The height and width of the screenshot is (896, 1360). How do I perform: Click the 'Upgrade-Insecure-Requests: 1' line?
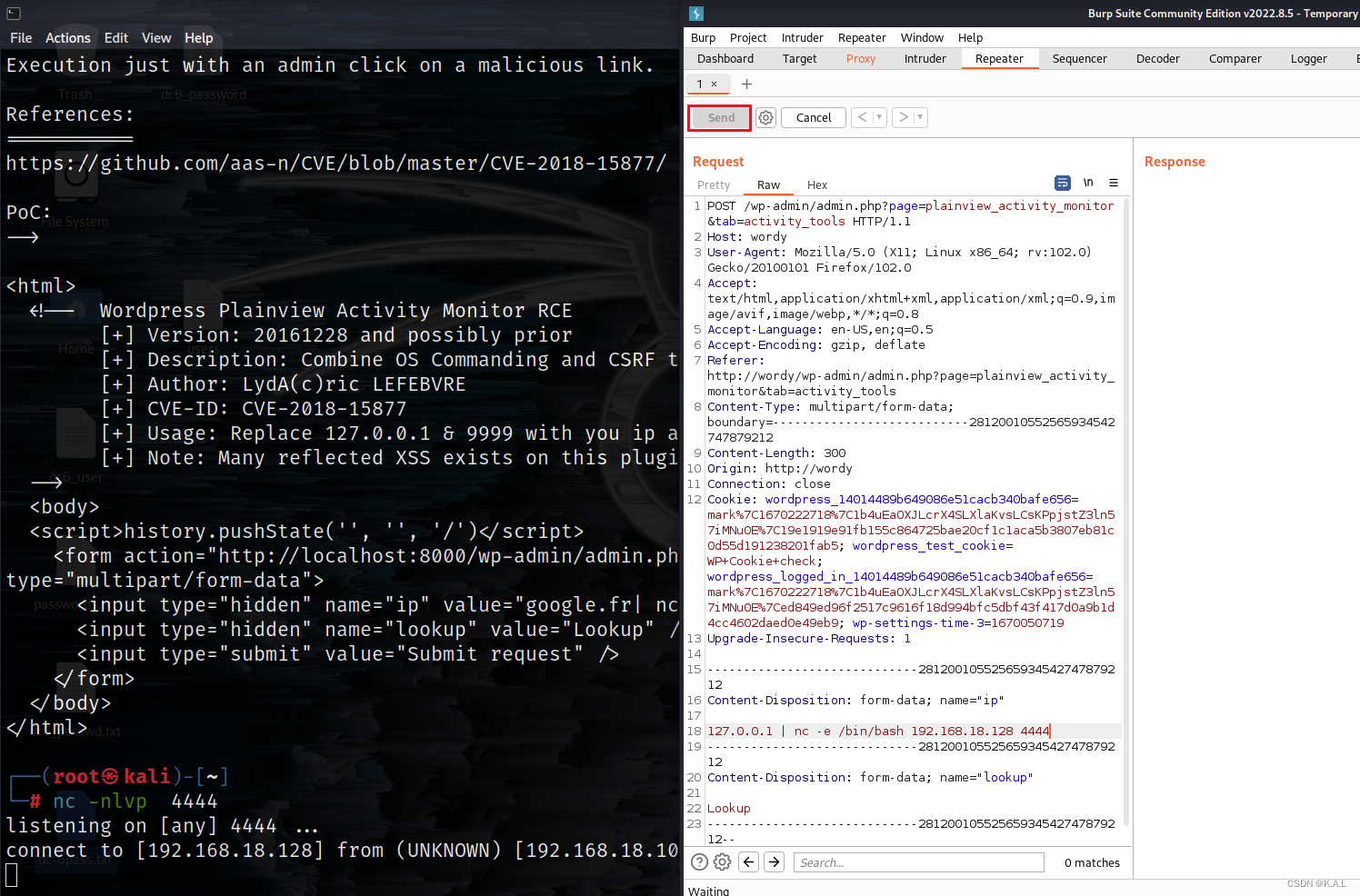pos(809,639)
